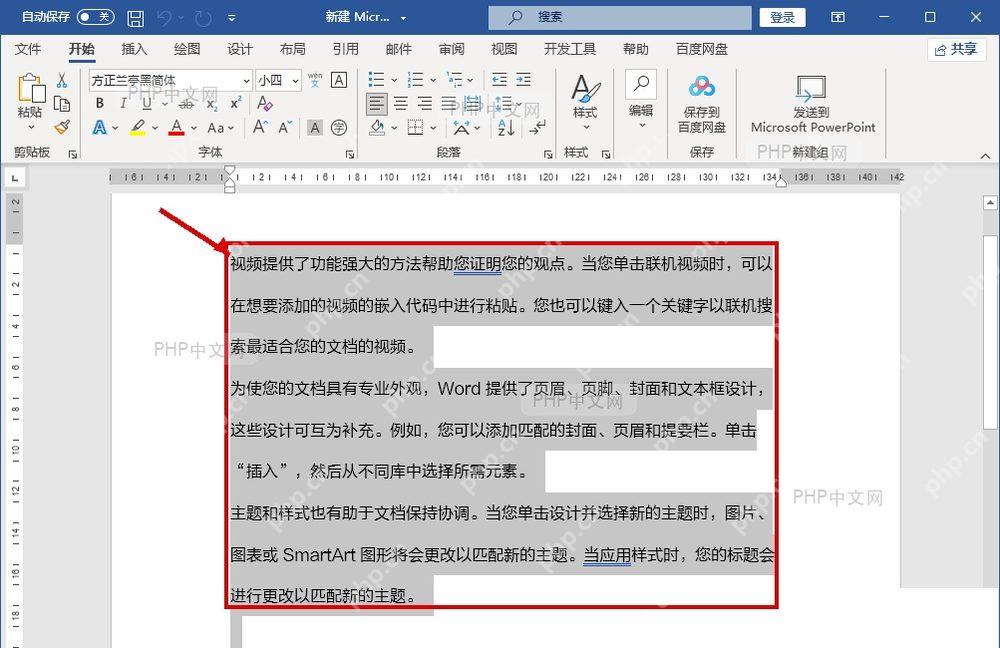The width and height of the screenshot is (1000, 648).
Task: Click the Ribbon Display Options icon
Action: pyautogui.click(x=838, y=17)
